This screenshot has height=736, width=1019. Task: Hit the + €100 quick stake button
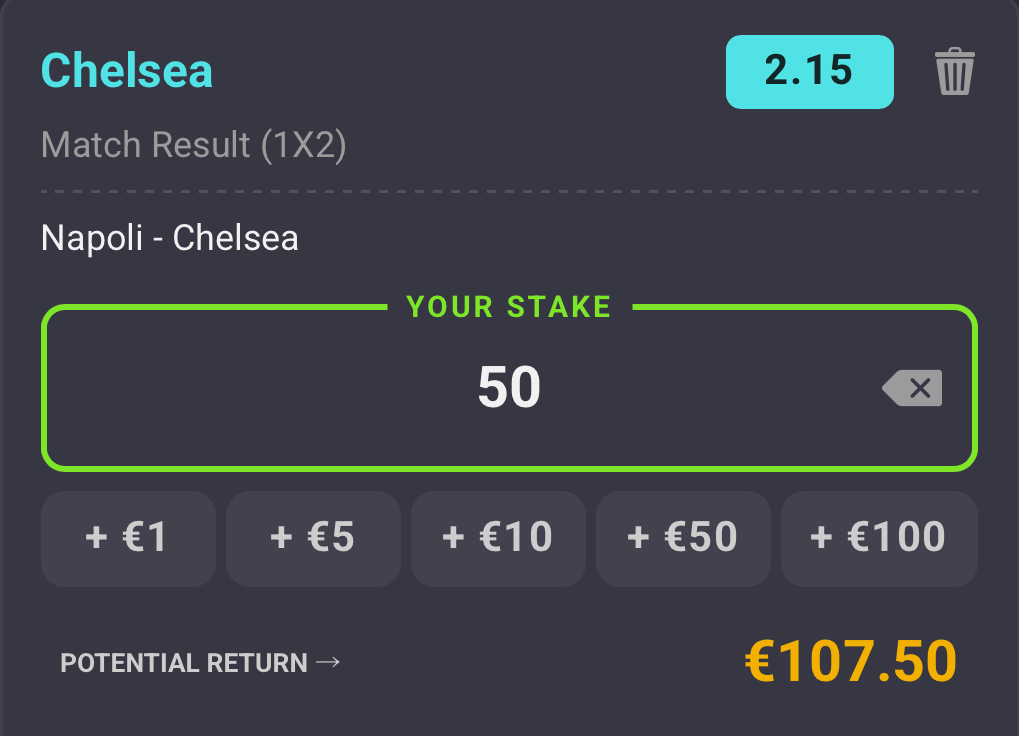(879, 538)
